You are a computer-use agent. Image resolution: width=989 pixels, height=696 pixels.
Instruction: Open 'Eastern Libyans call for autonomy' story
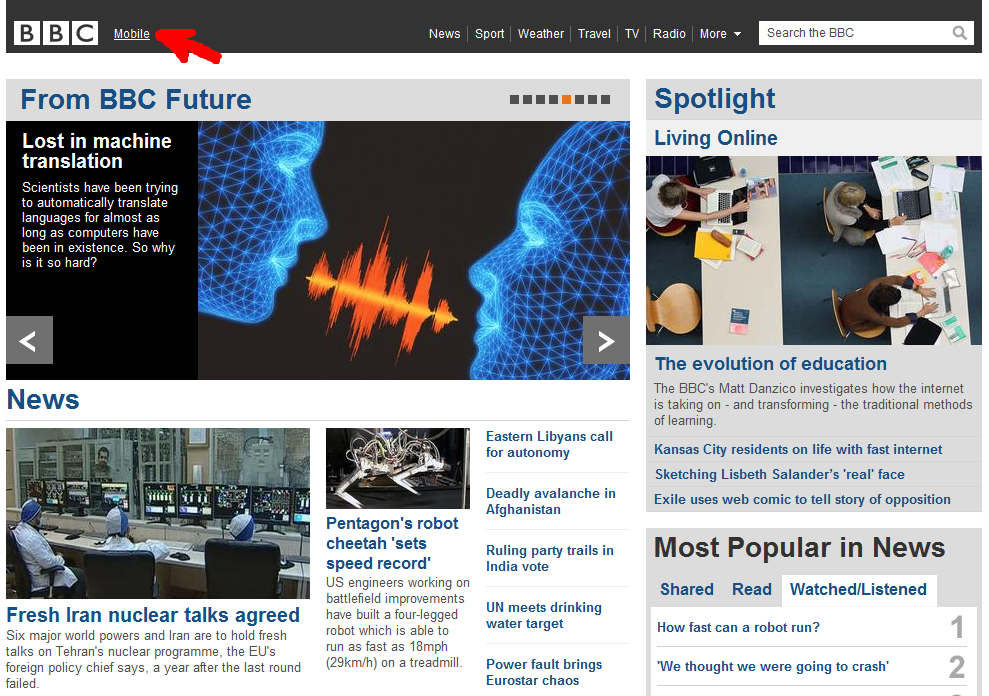[549, 444]
